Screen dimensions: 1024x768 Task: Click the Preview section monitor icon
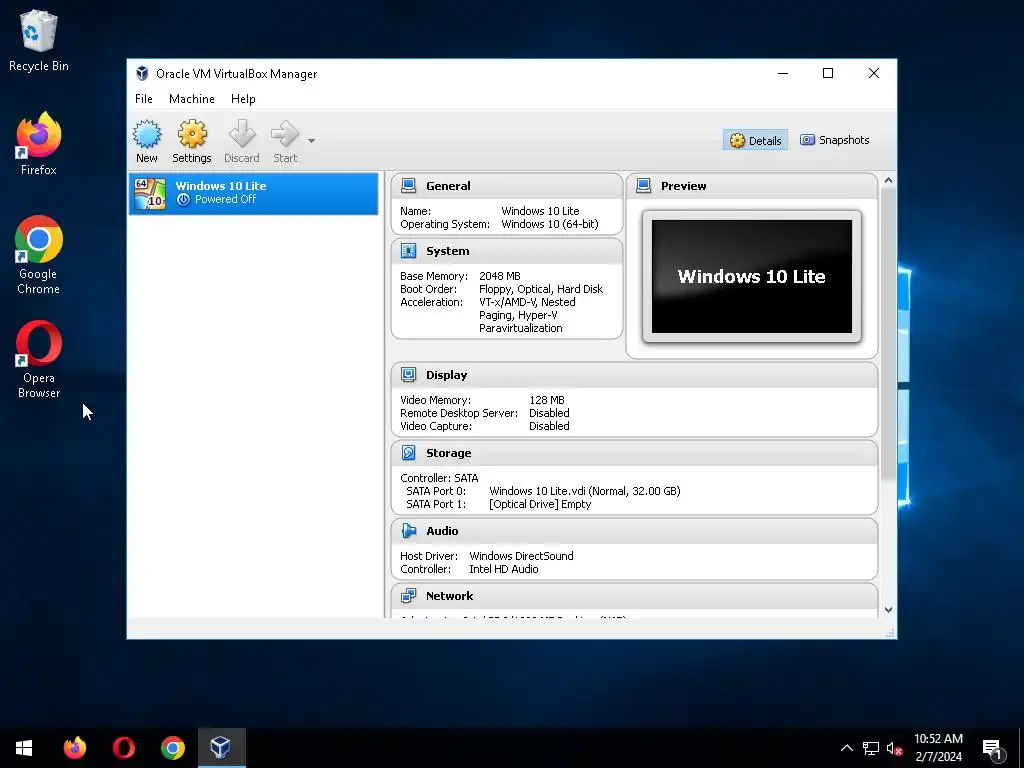click(x=644, y=185)
